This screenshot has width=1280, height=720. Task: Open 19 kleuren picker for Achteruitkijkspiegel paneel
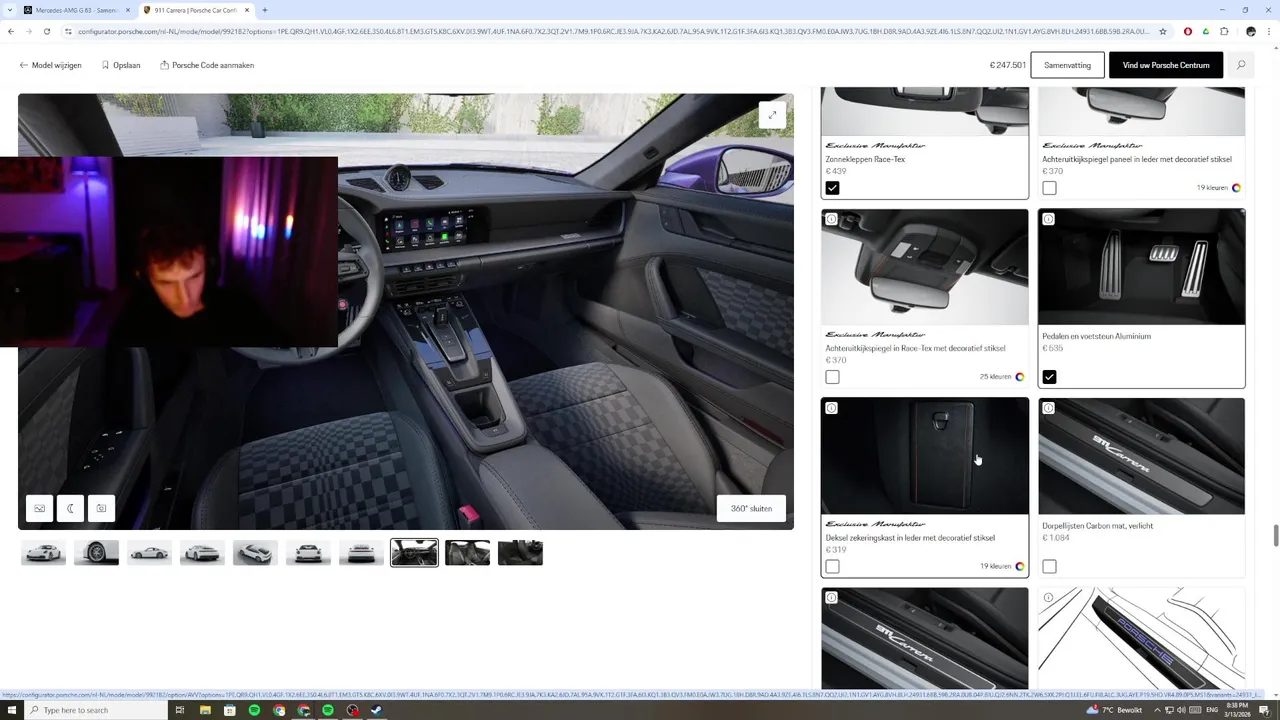[1219, 188]
